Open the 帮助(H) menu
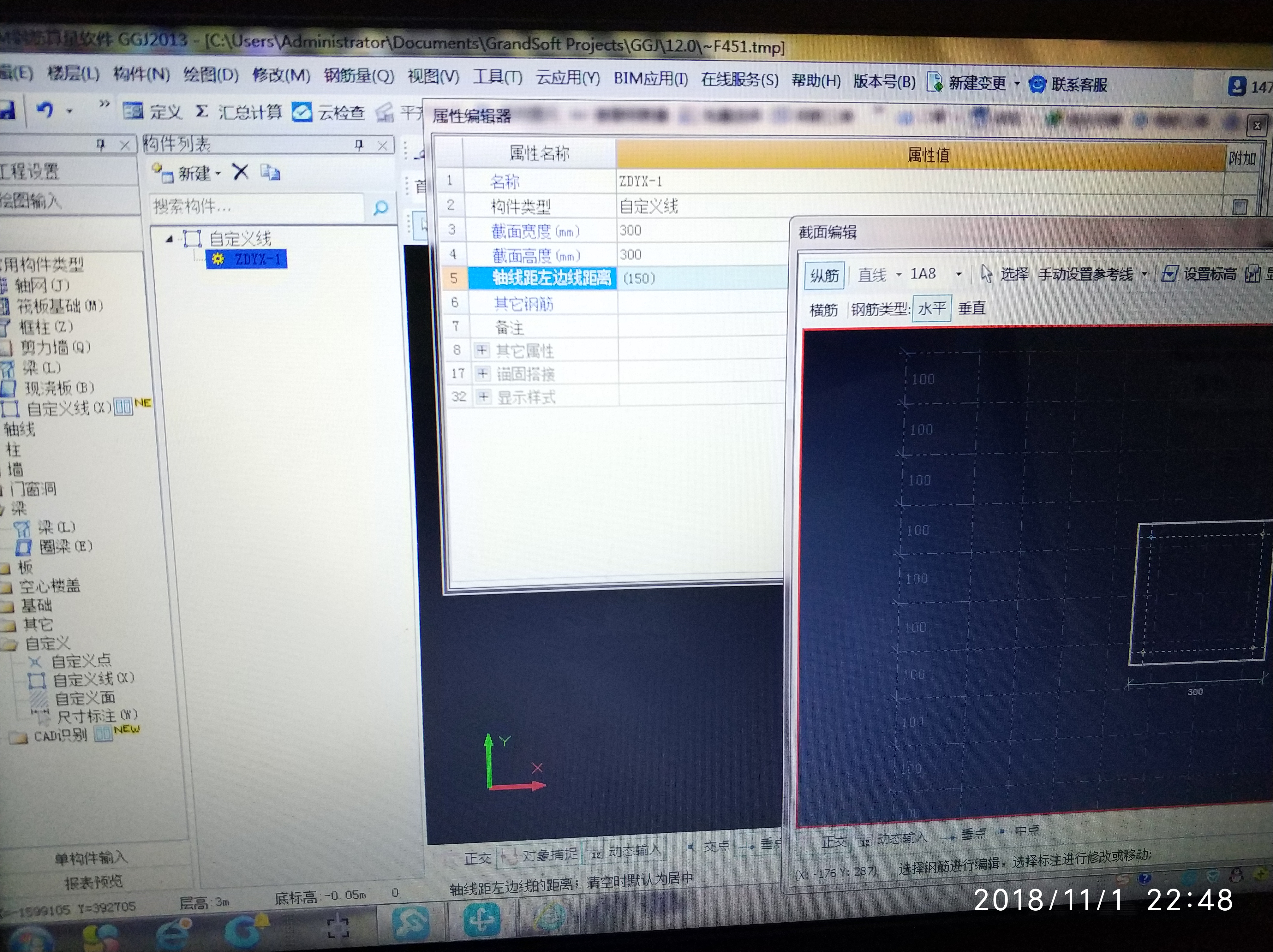Screen dimensions: 1273x952 [816, 80]
